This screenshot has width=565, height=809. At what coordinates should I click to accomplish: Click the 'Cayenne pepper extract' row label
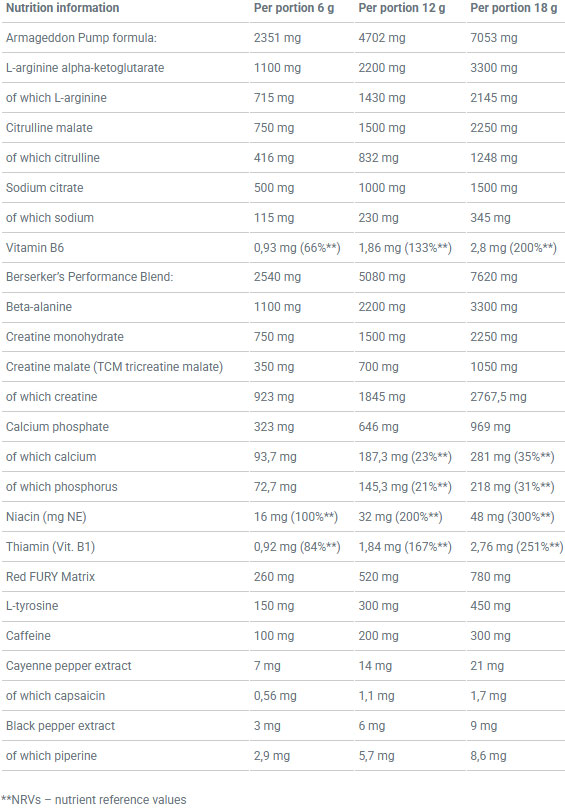click(x=69, y=666)
